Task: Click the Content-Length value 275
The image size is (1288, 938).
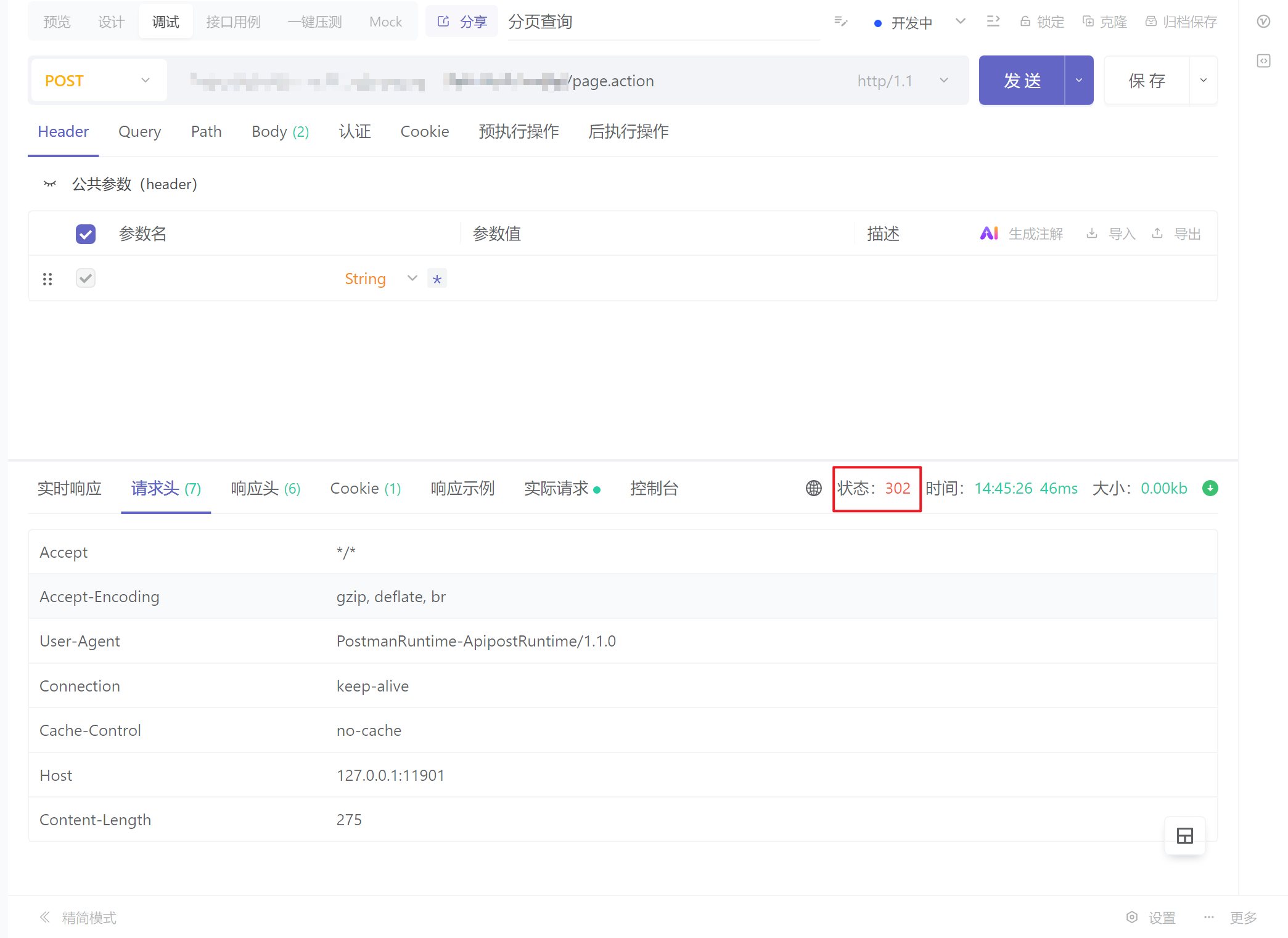Action: [x=349, y=820]
